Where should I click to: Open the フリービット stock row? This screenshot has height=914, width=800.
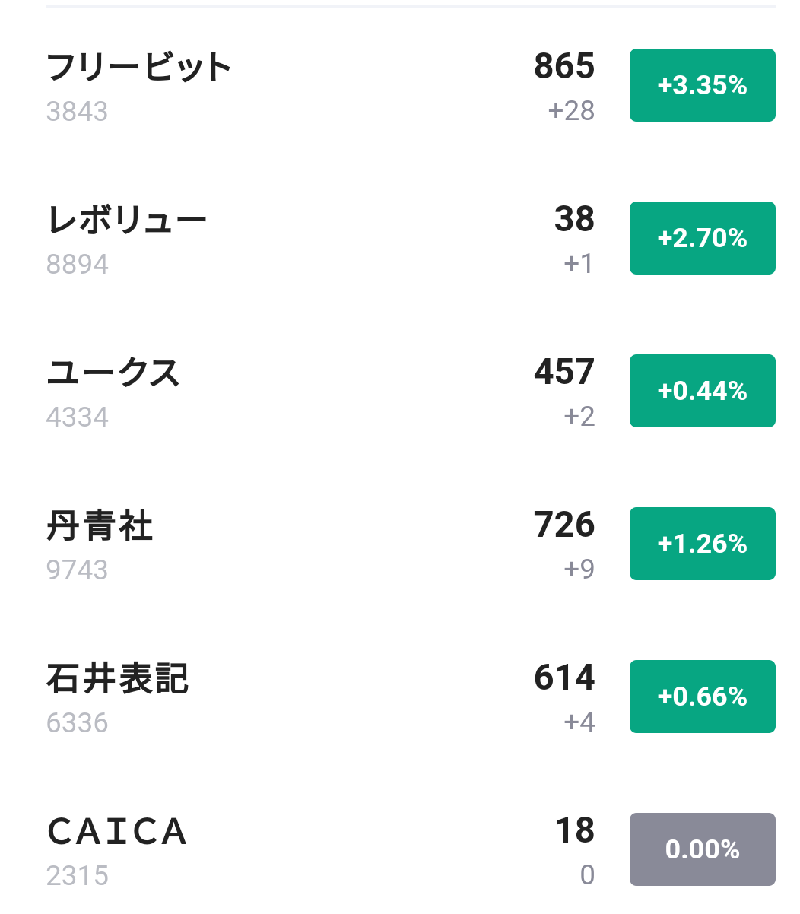coord(139,68)
